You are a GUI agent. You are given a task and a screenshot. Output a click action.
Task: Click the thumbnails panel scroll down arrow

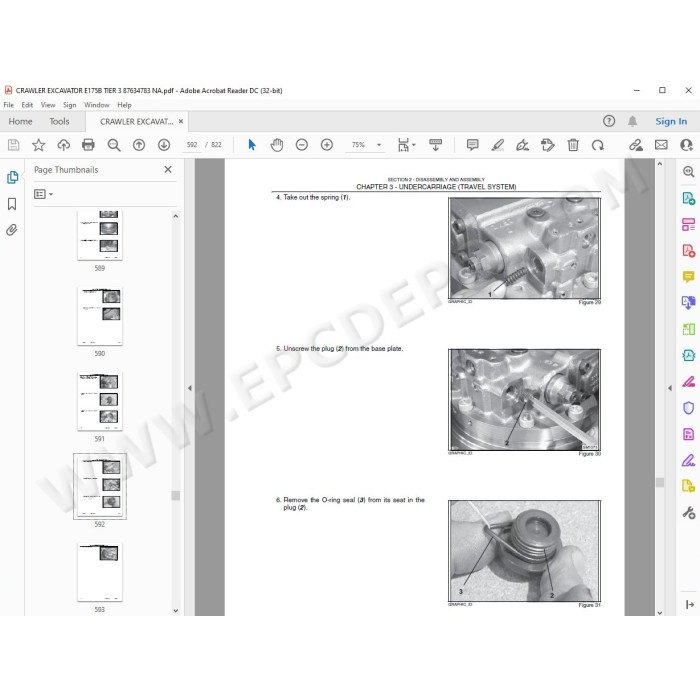(175, 610)
